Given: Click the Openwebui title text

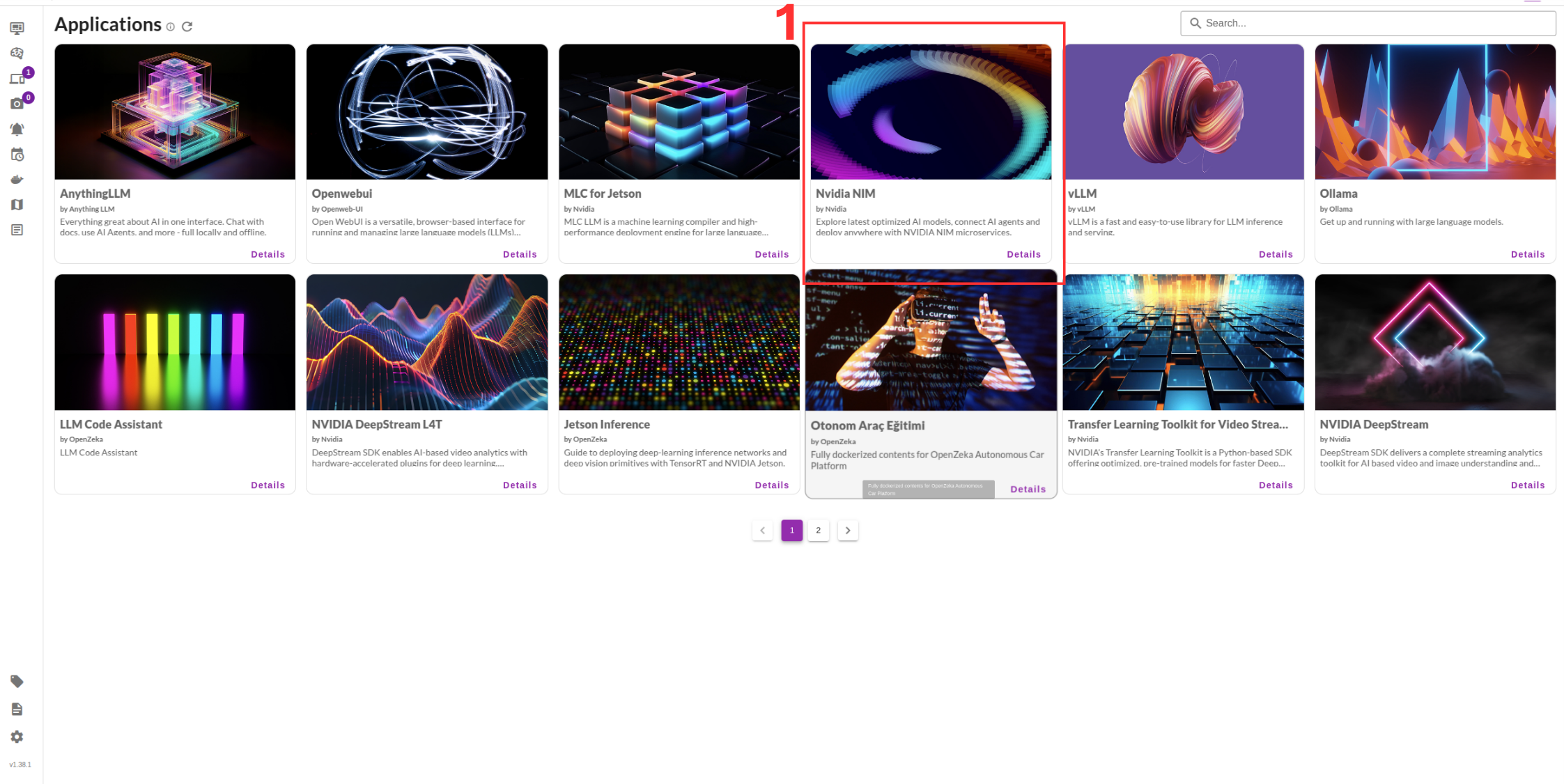Looking at the screenshot, I should (341, 194).
